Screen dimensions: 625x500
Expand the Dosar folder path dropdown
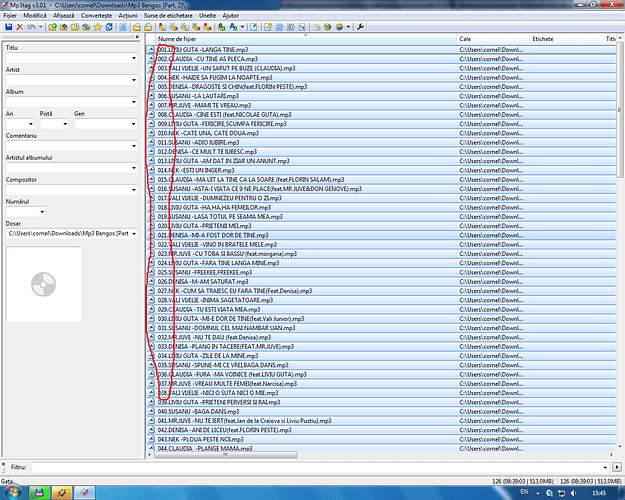[x=134, y=234]
